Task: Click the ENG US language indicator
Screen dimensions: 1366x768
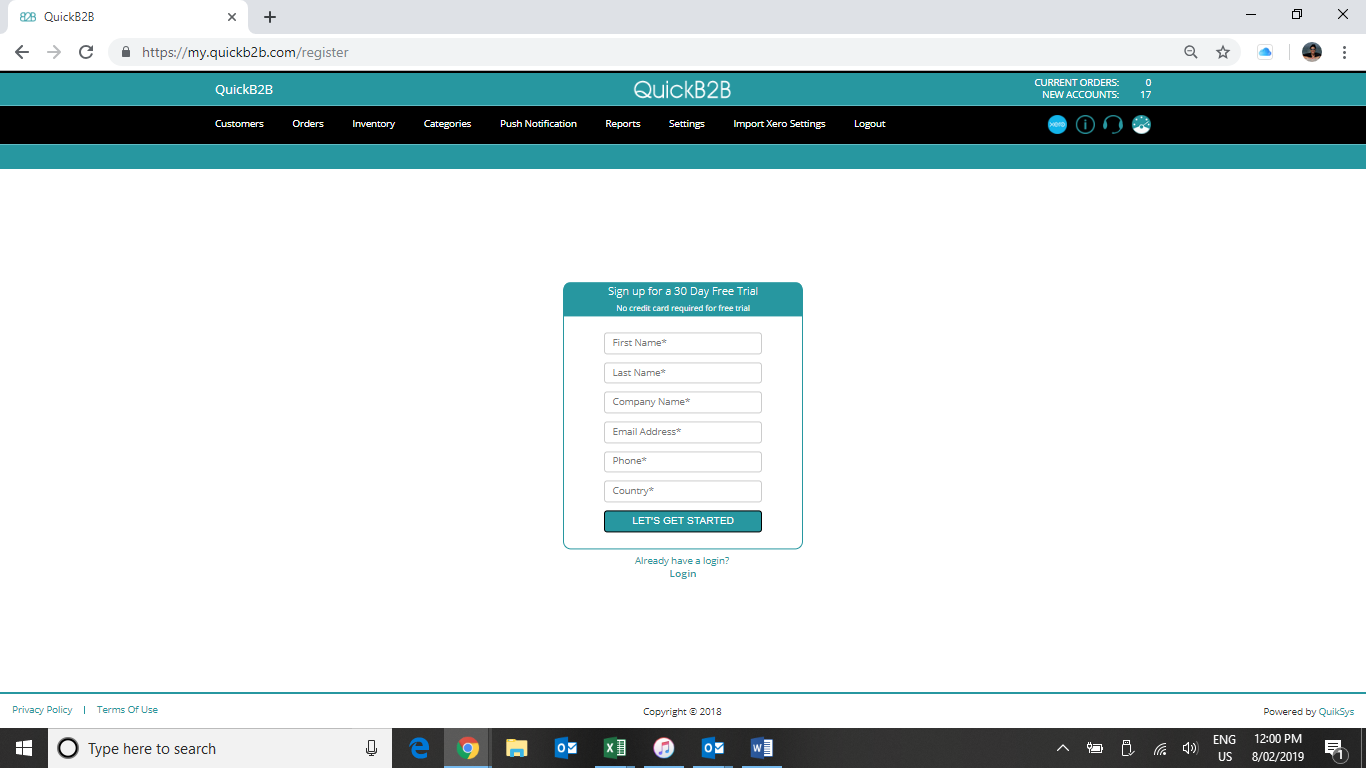Action: point(1225,748)
